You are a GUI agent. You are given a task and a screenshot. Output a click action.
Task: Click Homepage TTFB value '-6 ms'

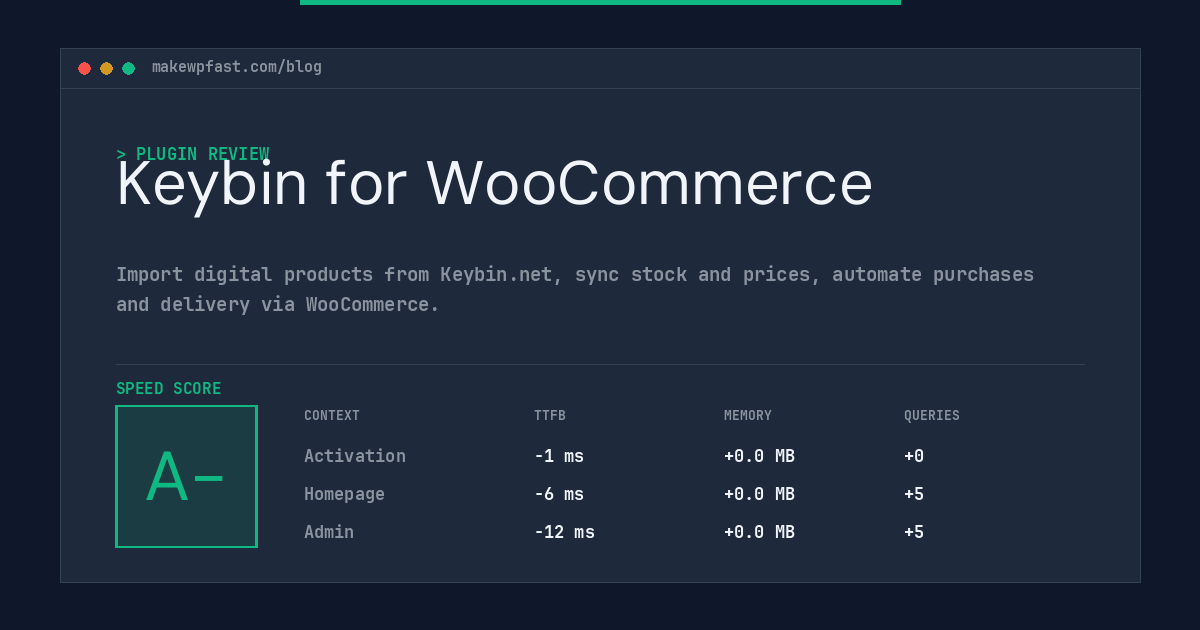point(559,494)
